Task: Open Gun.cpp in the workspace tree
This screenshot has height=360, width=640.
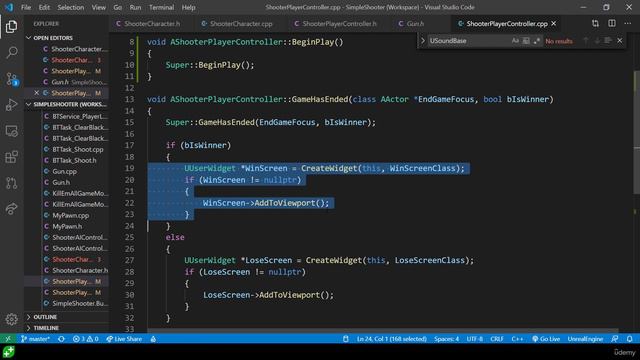Action: pyautogui.click(x=64, y=171)
